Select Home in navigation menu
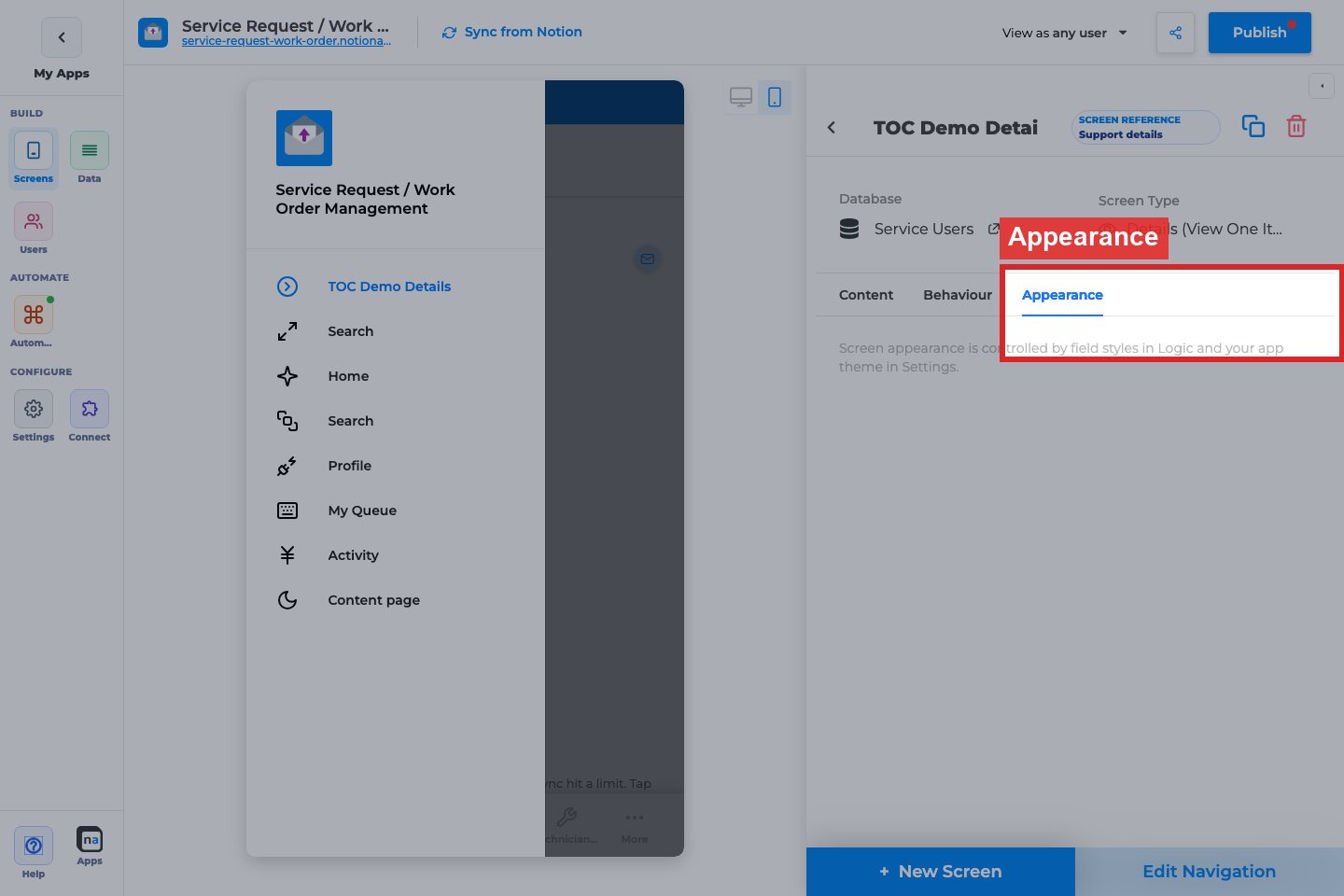The image size is (1344, 896). click(x=396, y=376)
